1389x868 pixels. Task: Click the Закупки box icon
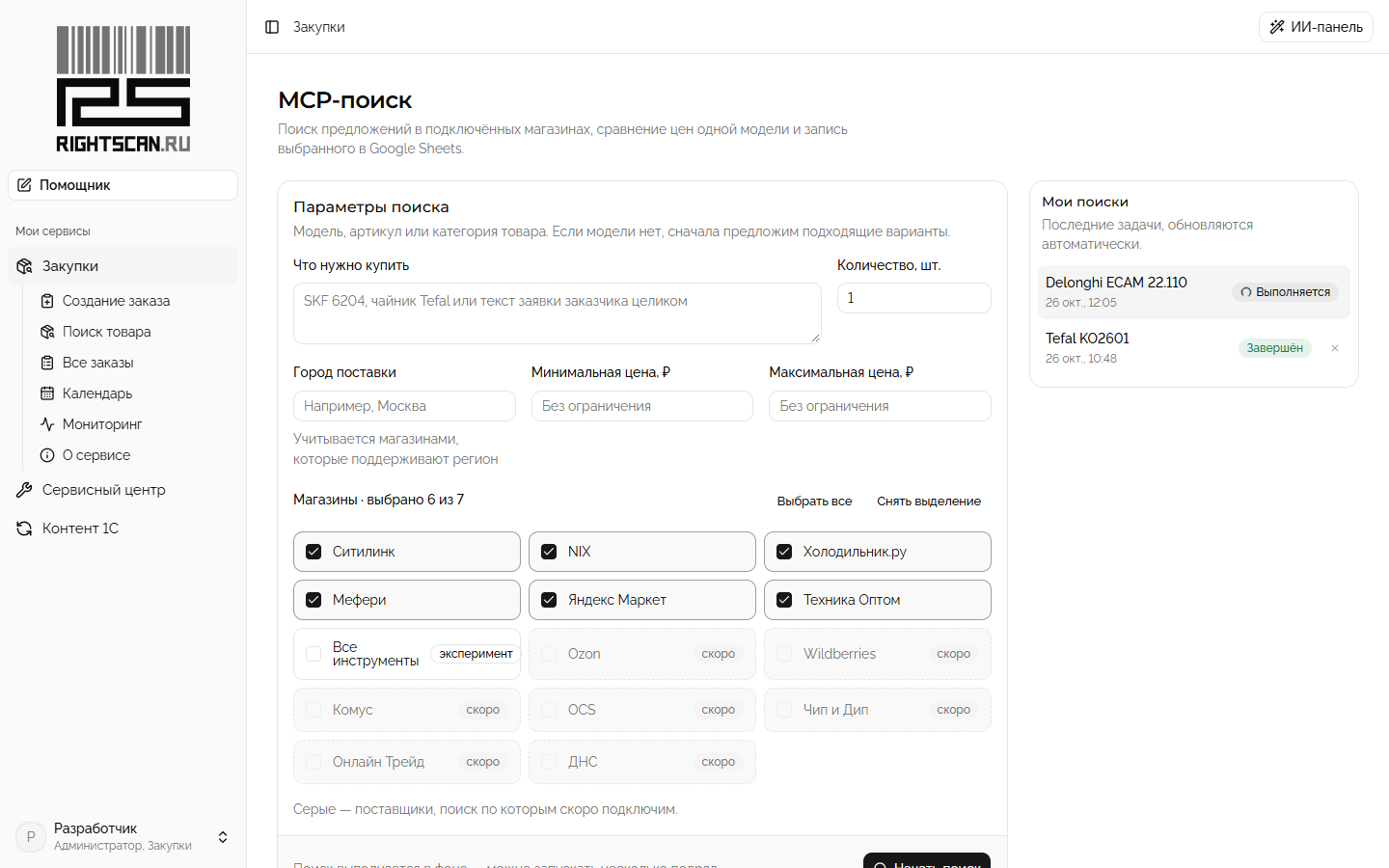tap(25, 266)
